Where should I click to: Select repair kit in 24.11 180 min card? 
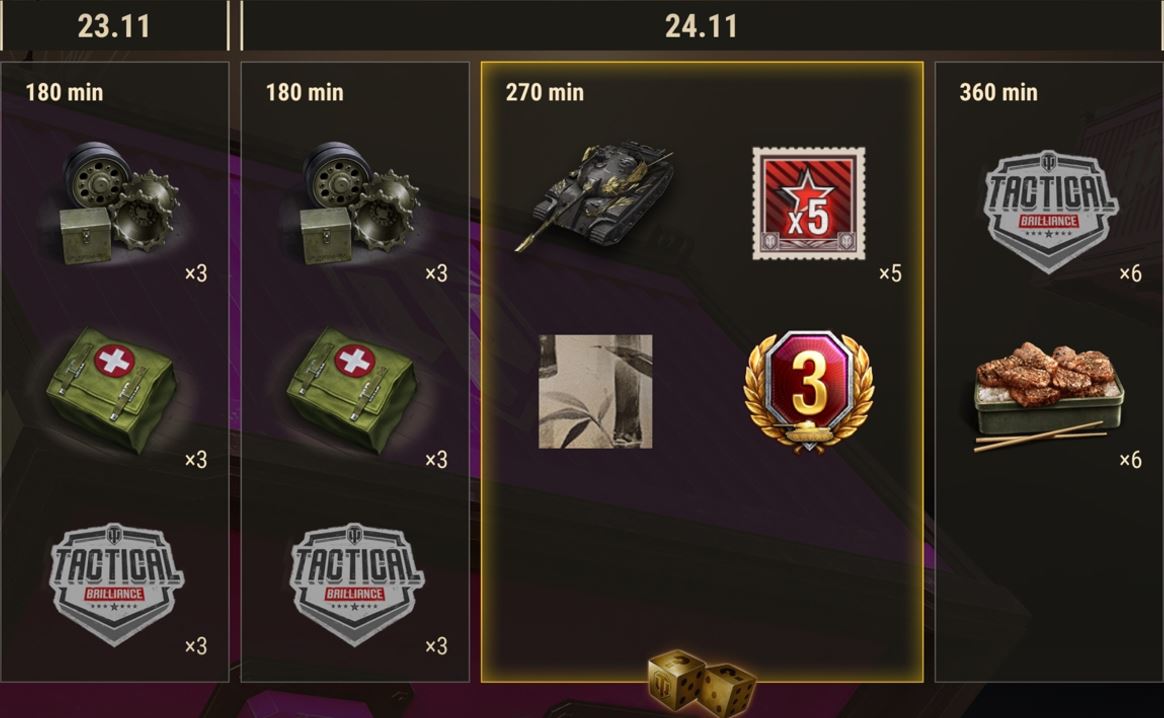(359, 203)
